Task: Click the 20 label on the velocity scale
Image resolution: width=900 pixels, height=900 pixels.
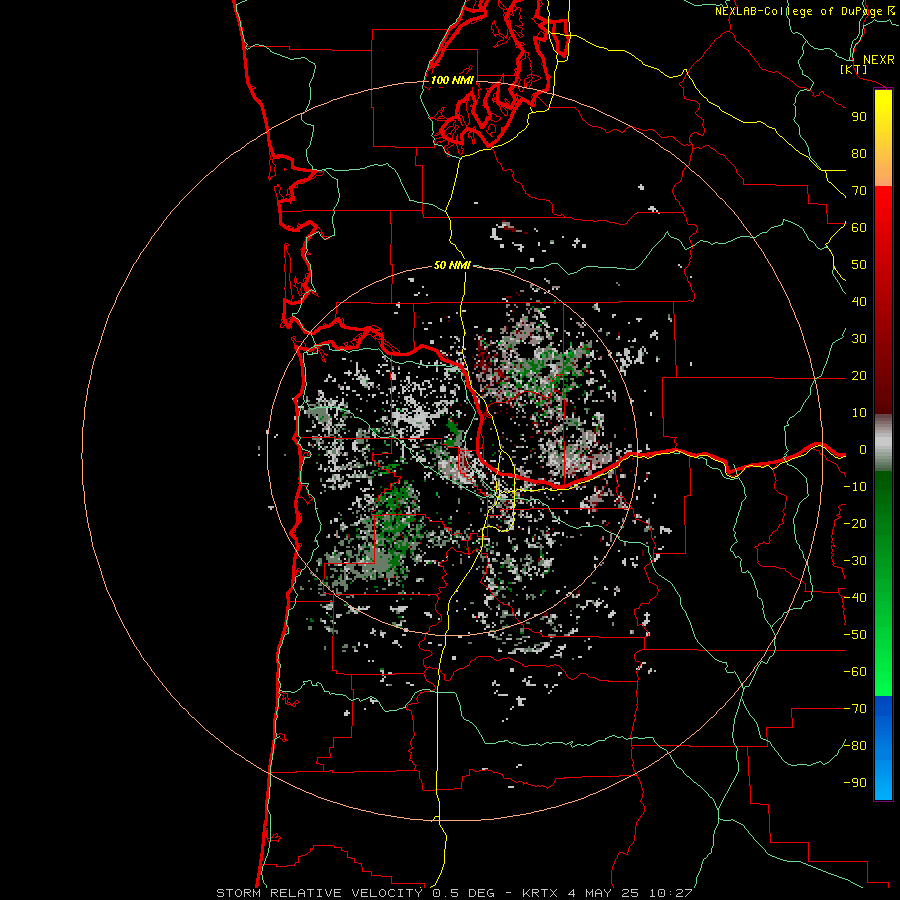Action: point(859,375)
